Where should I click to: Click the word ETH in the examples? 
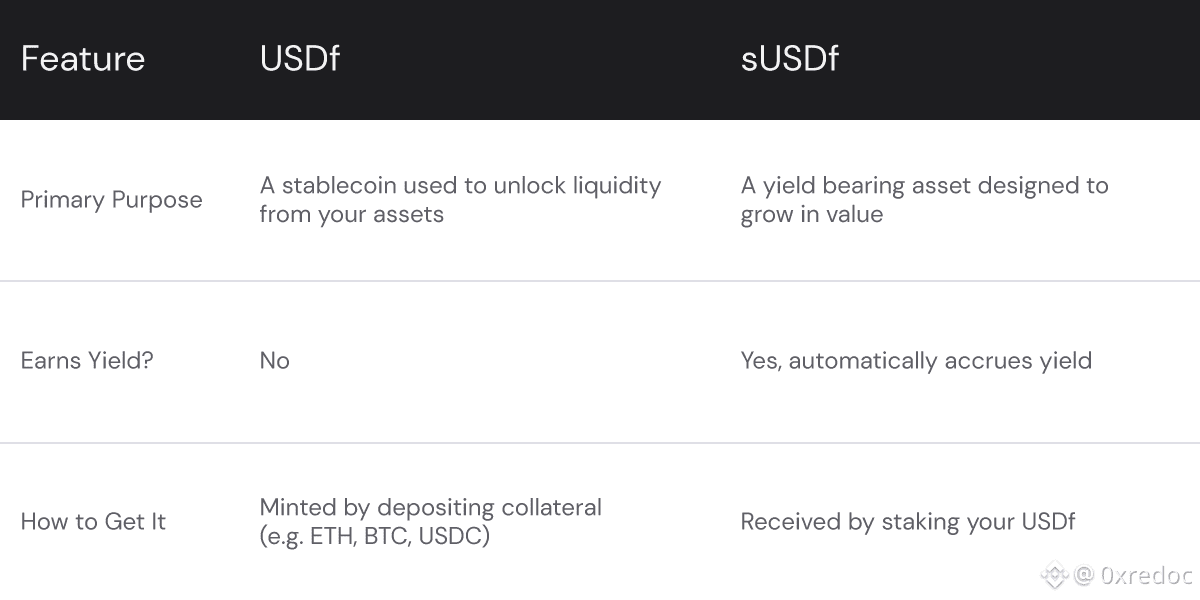(330, 536)
